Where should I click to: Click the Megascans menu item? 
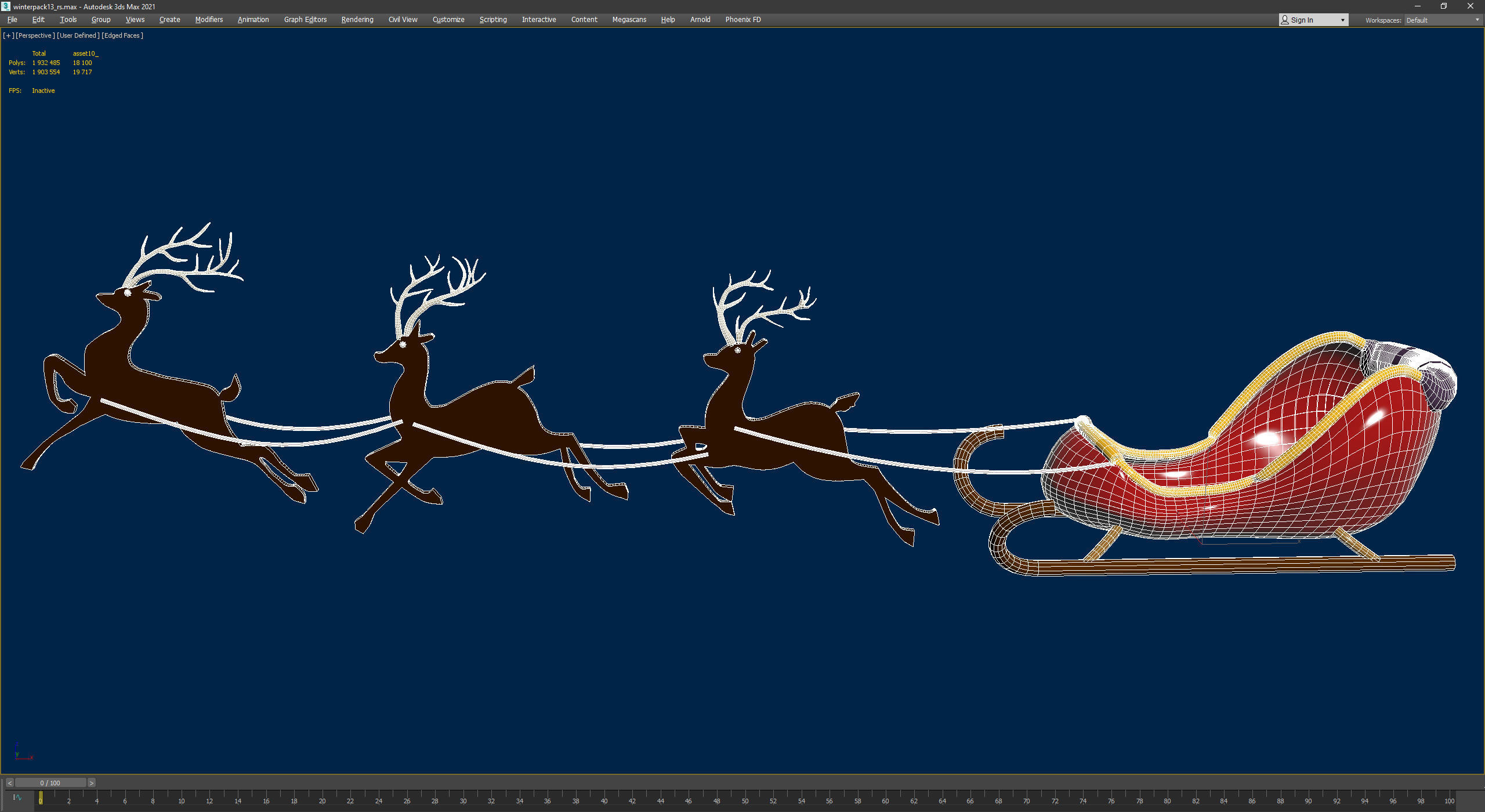629,20
